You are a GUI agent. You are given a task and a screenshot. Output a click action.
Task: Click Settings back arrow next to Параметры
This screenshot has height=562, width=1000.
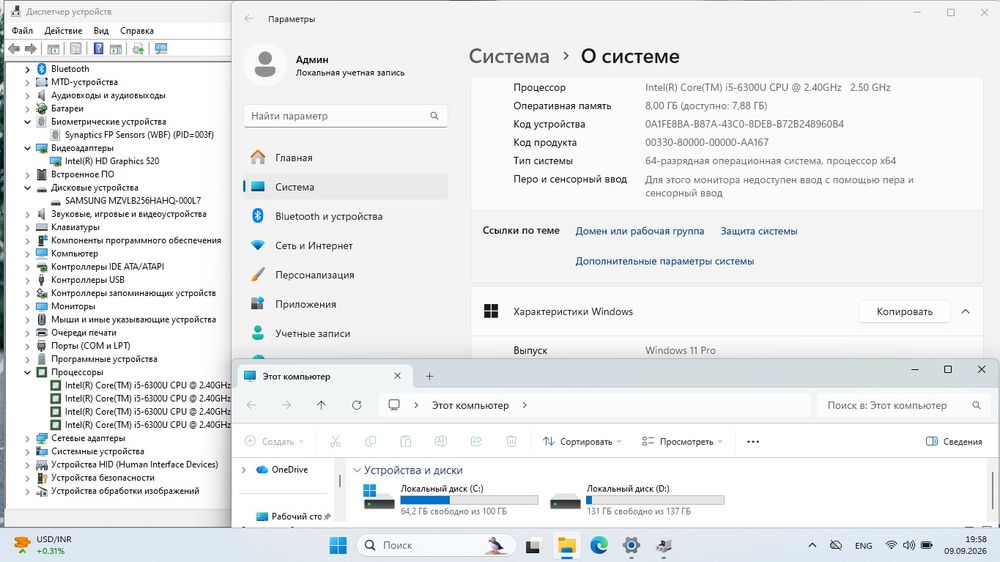249,18
